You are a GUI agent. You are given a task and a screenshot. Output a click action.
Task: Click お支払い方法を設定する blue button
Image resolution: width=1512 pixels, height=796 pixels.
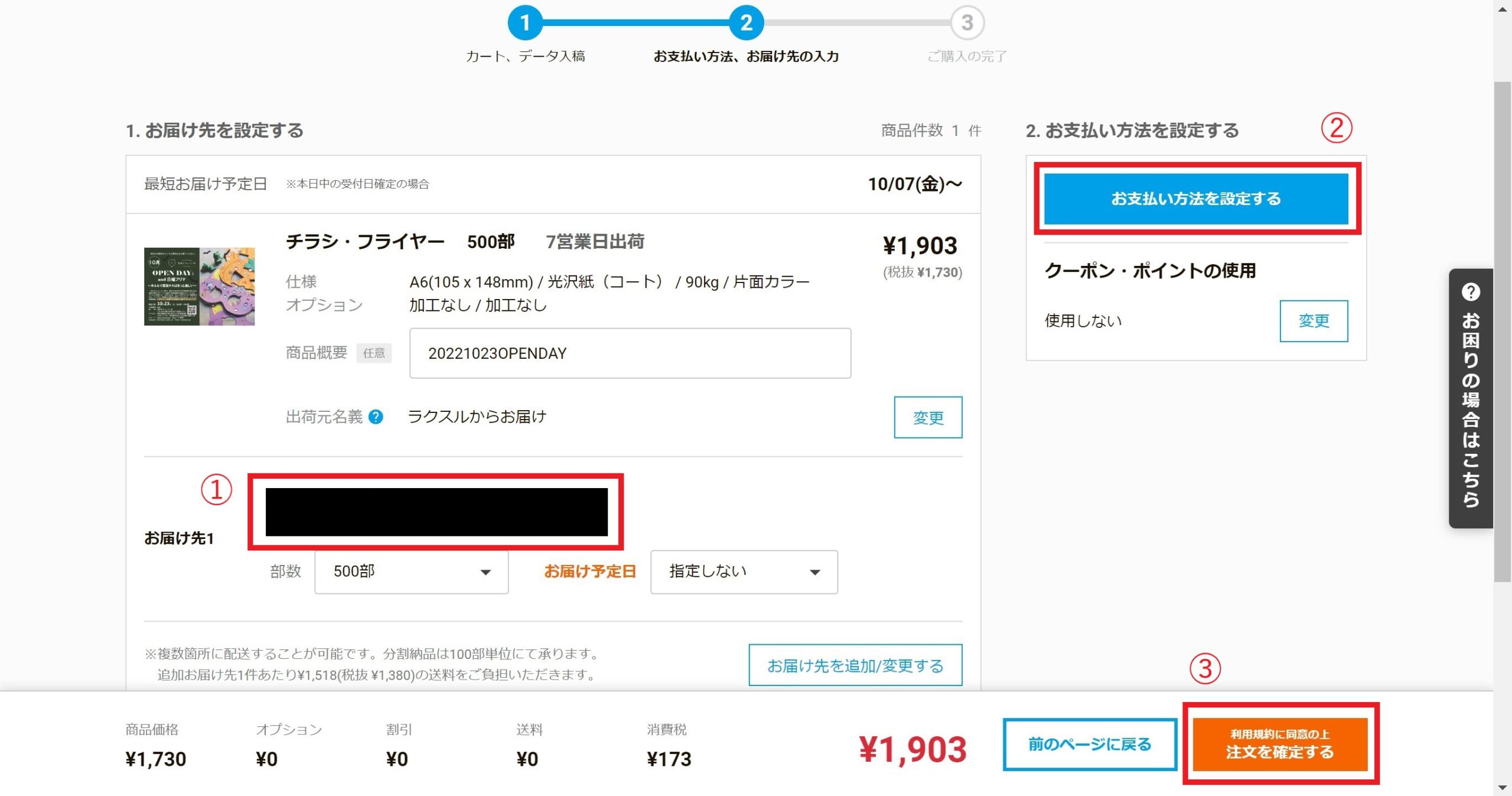[1196, 199]
